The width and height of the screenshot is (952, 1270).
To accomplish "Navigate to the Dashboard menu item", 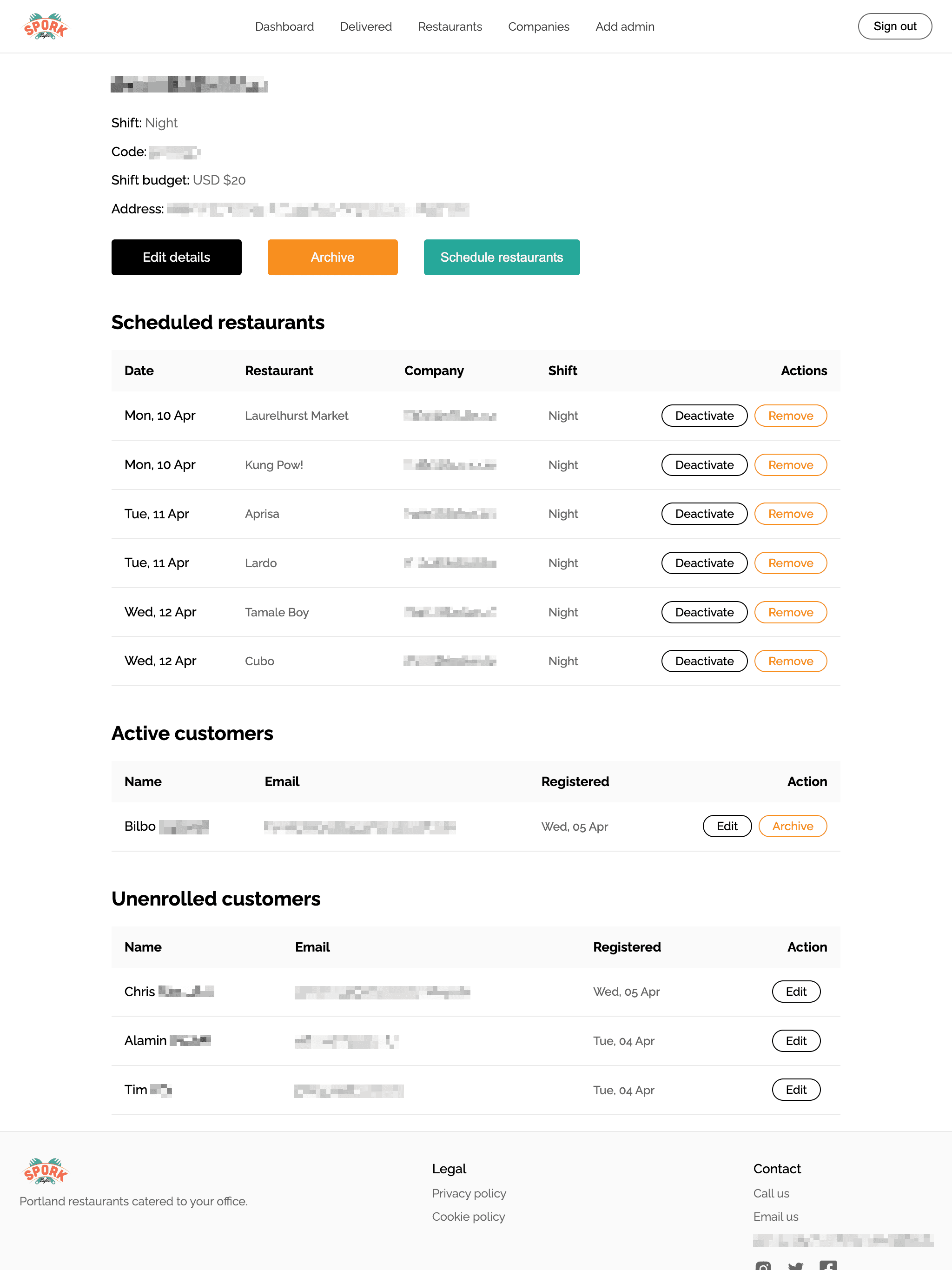I will pos(284,26).
